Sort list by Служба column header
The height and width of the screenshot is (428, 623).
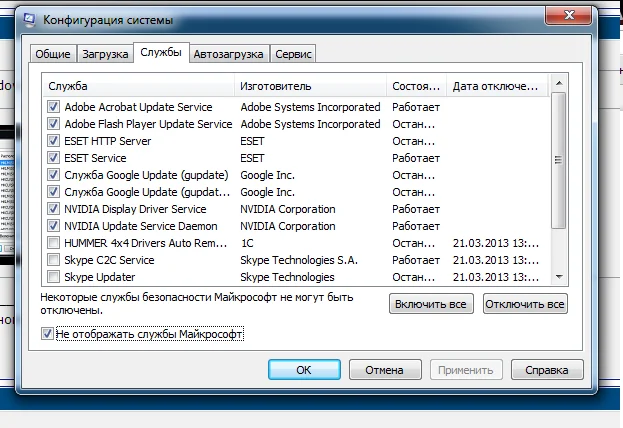(x=138, y=86)
